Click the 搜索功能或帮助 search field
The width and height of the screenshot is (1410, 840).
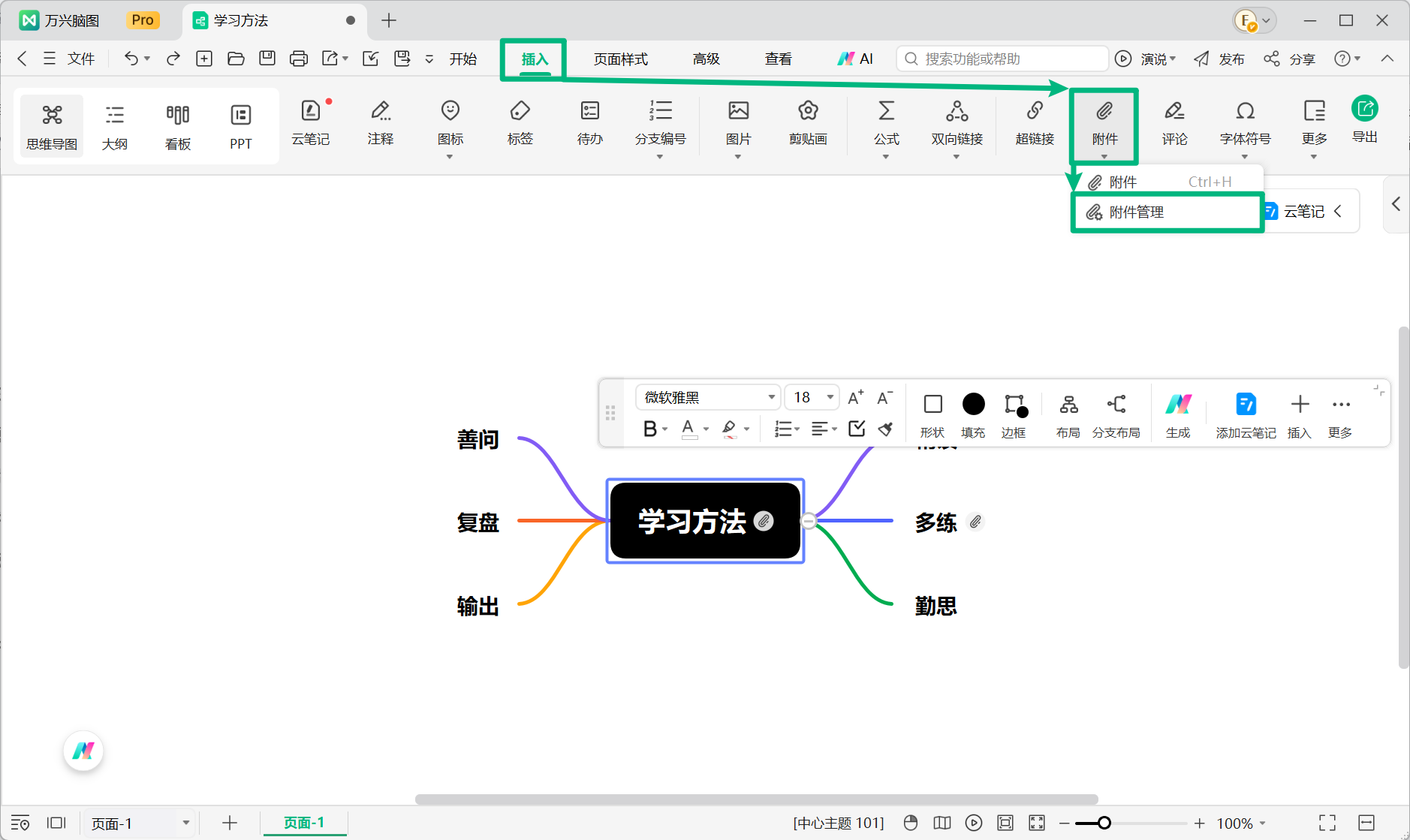1002,59
